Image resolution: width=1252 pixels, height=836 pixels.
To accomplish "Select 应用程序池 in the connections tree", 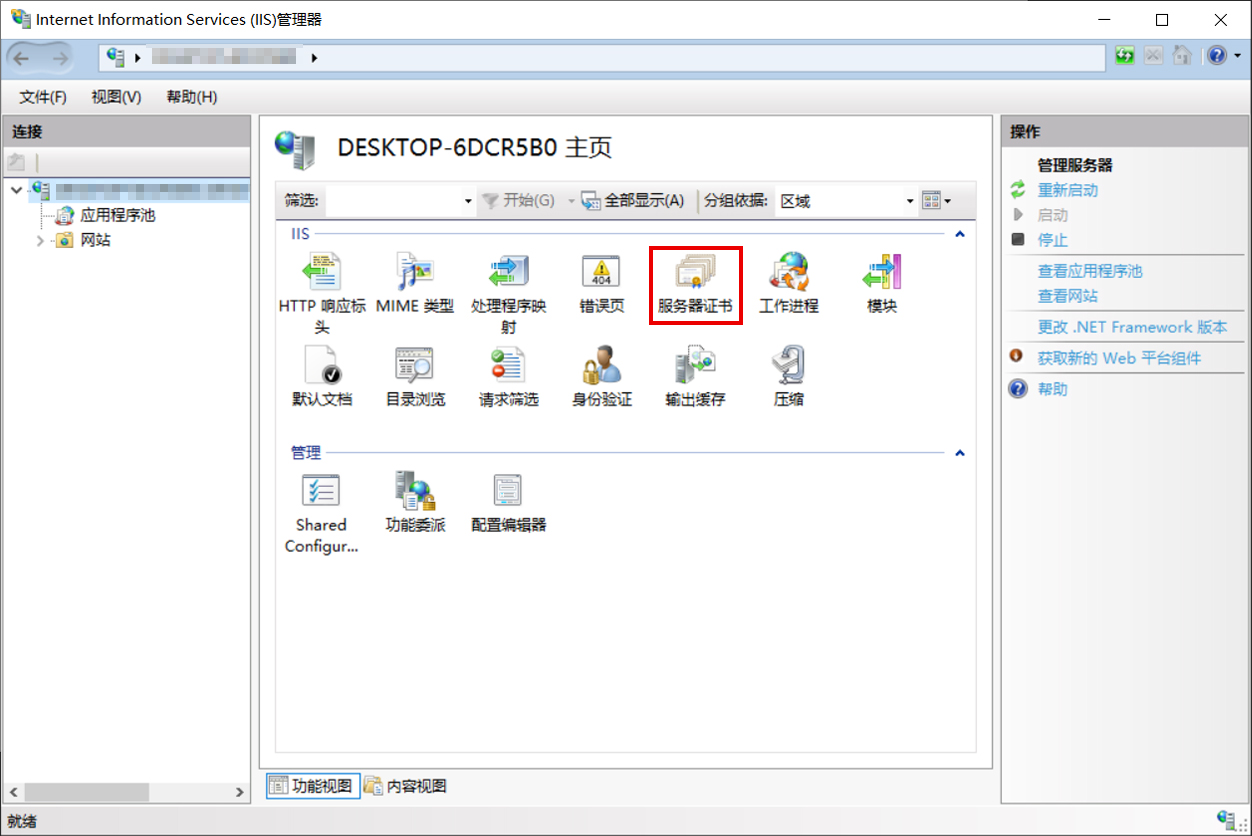I will coord(117,215).
